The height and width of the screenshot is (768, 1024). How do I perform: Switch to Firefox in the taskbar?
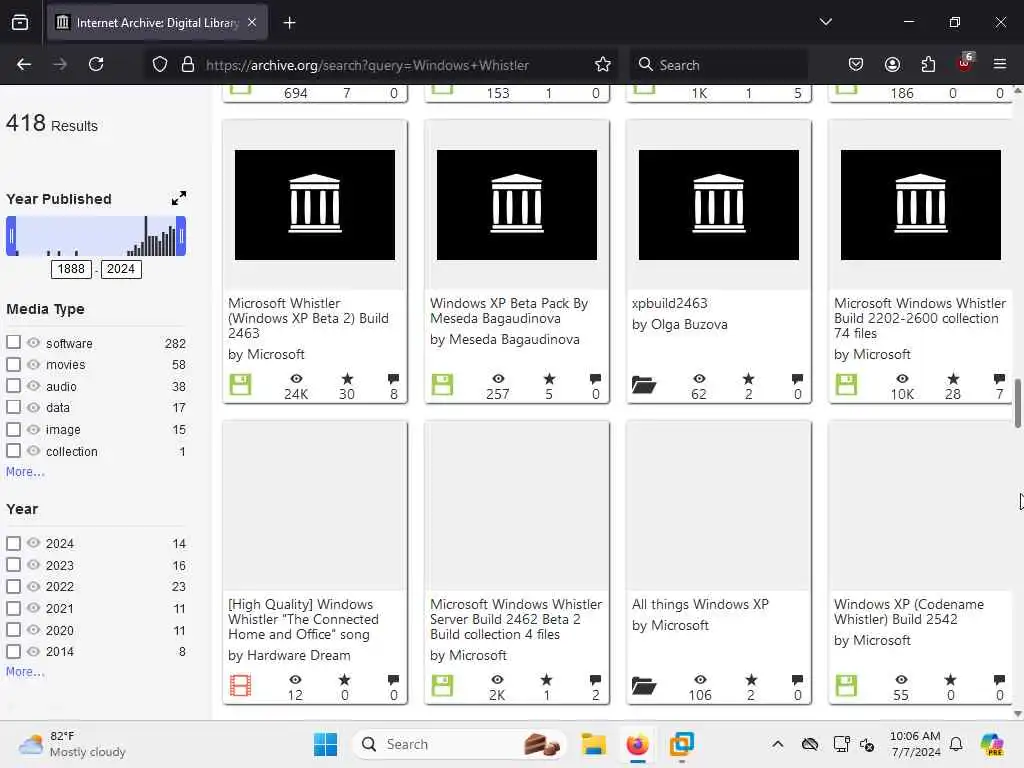(637, 744)
